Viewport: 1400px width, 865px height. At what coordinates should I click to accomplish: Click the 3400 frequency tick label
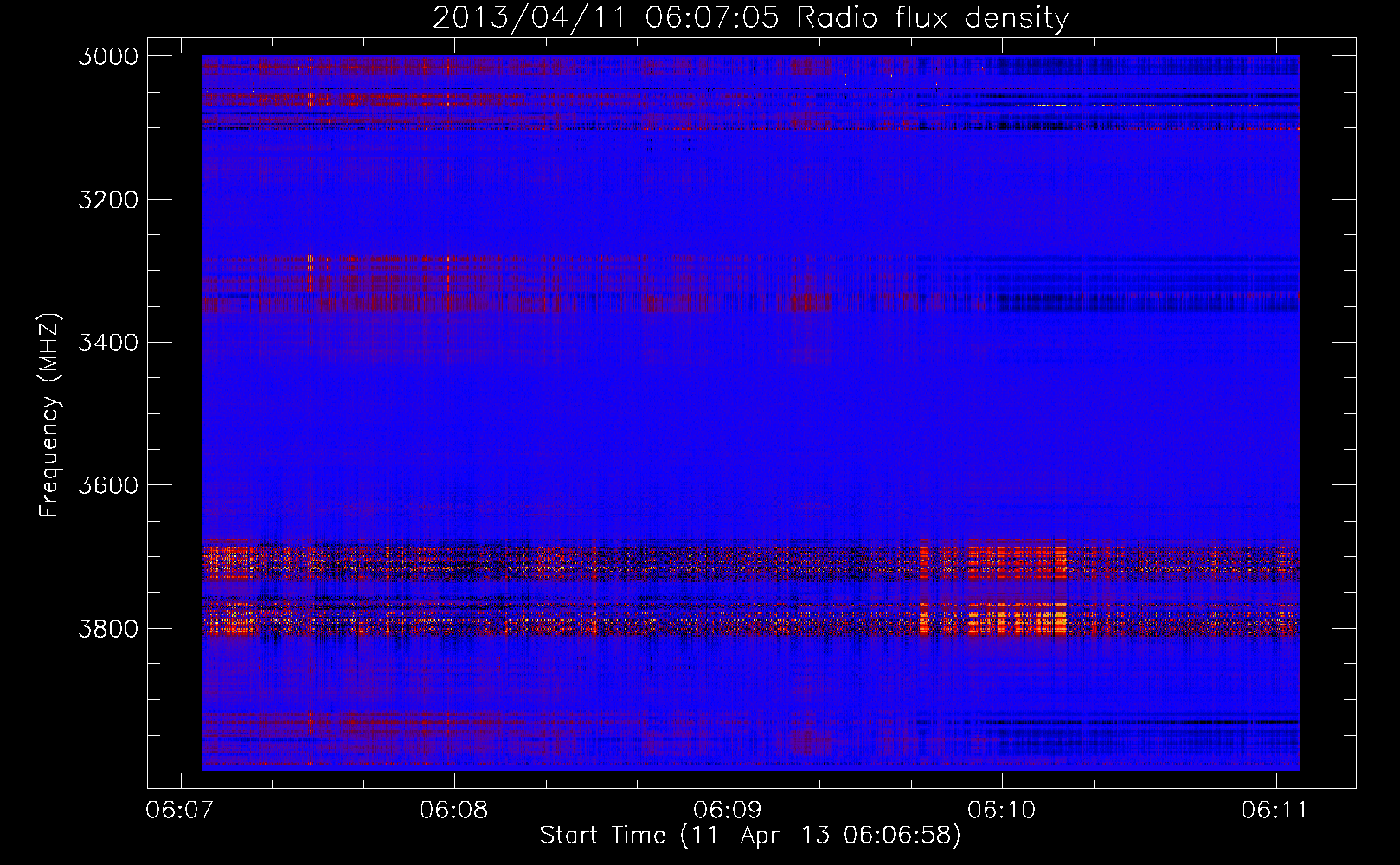[108, 343]
